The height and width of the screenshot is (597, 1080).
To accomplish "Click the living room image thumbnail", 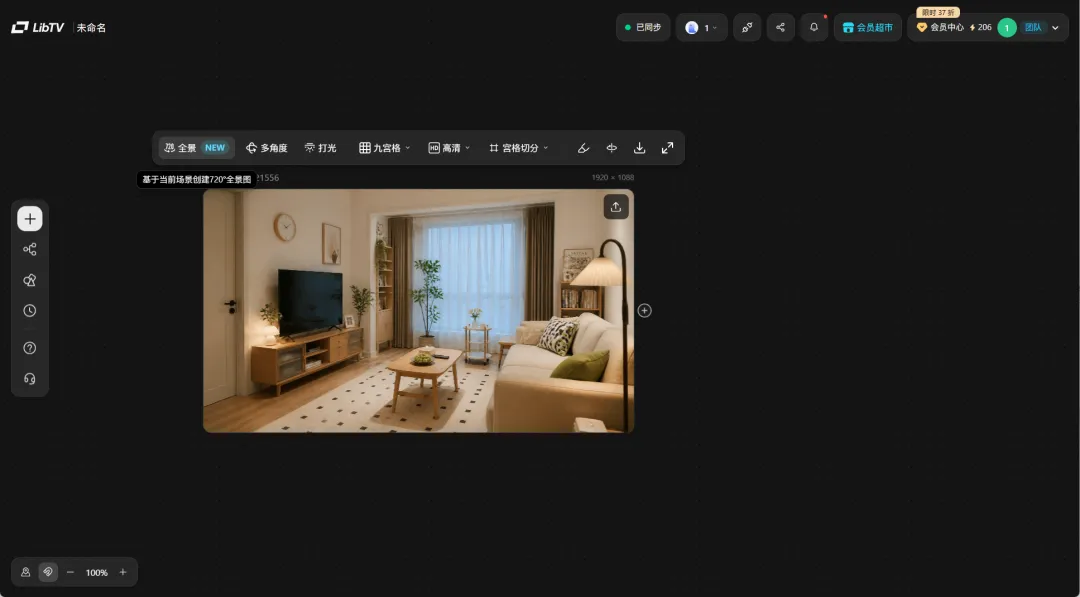I will tap(418, 311).
